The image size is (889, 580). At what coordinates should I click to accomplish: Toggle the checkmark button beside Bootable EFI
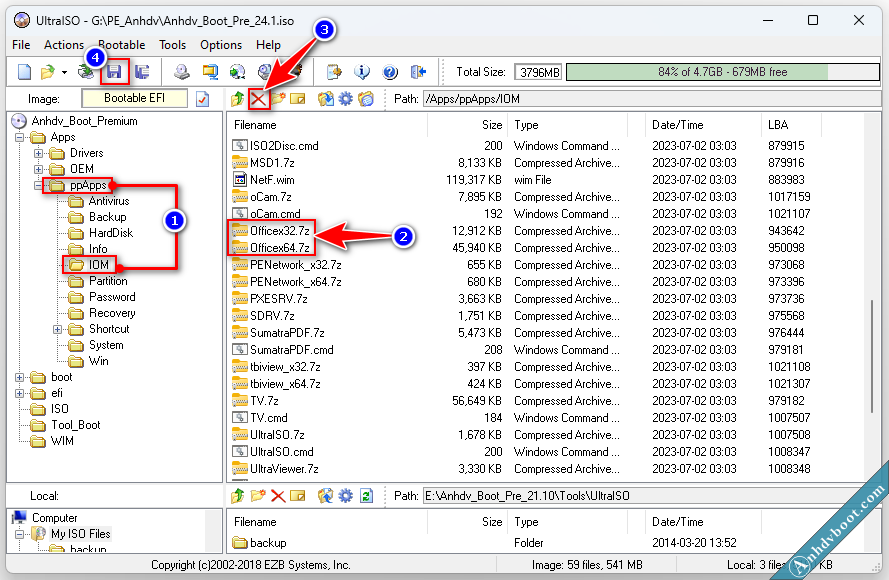(202, 99)
